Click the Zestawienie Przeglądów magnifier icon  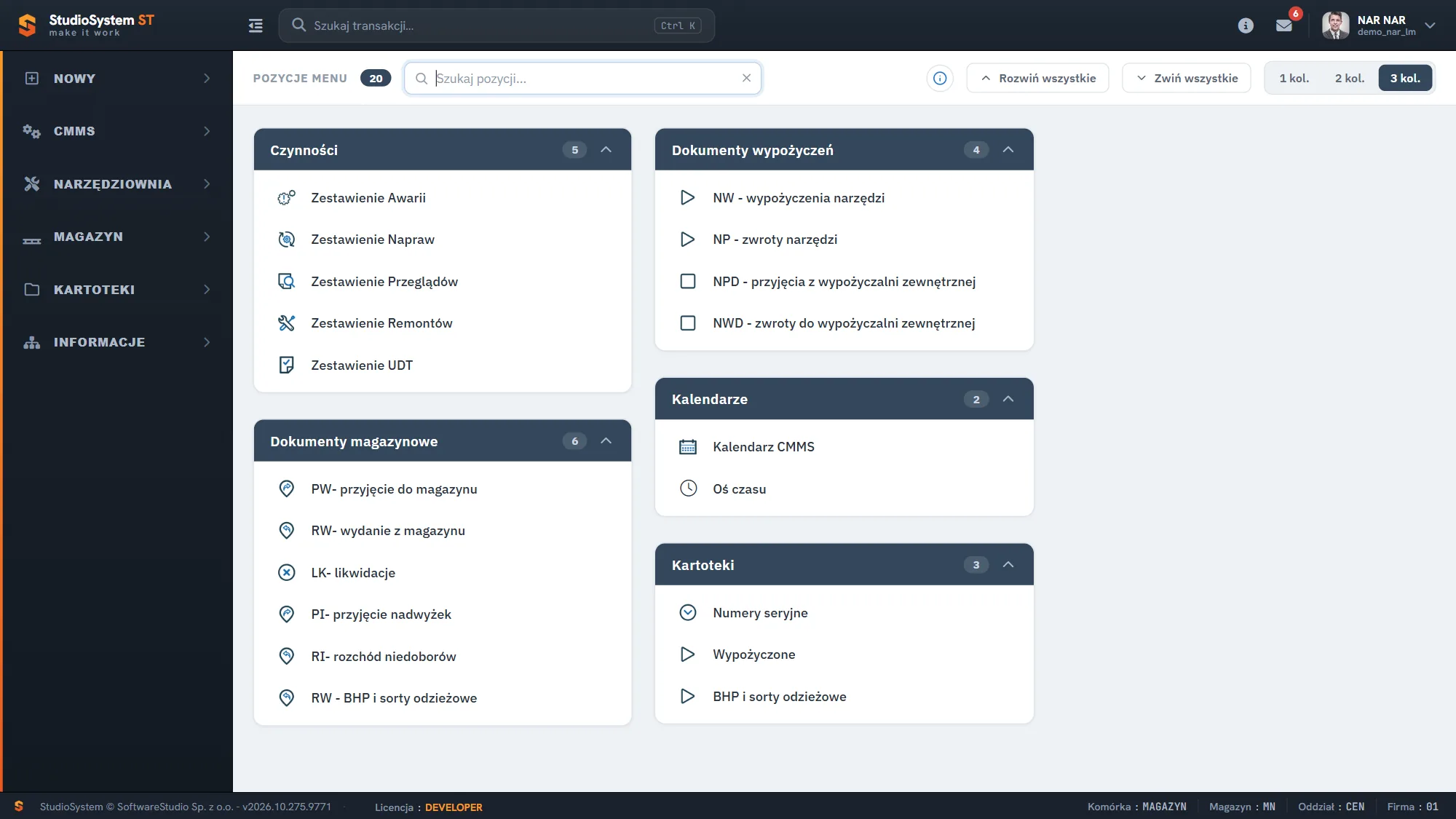pyautogui.click(x=287, y=281)
